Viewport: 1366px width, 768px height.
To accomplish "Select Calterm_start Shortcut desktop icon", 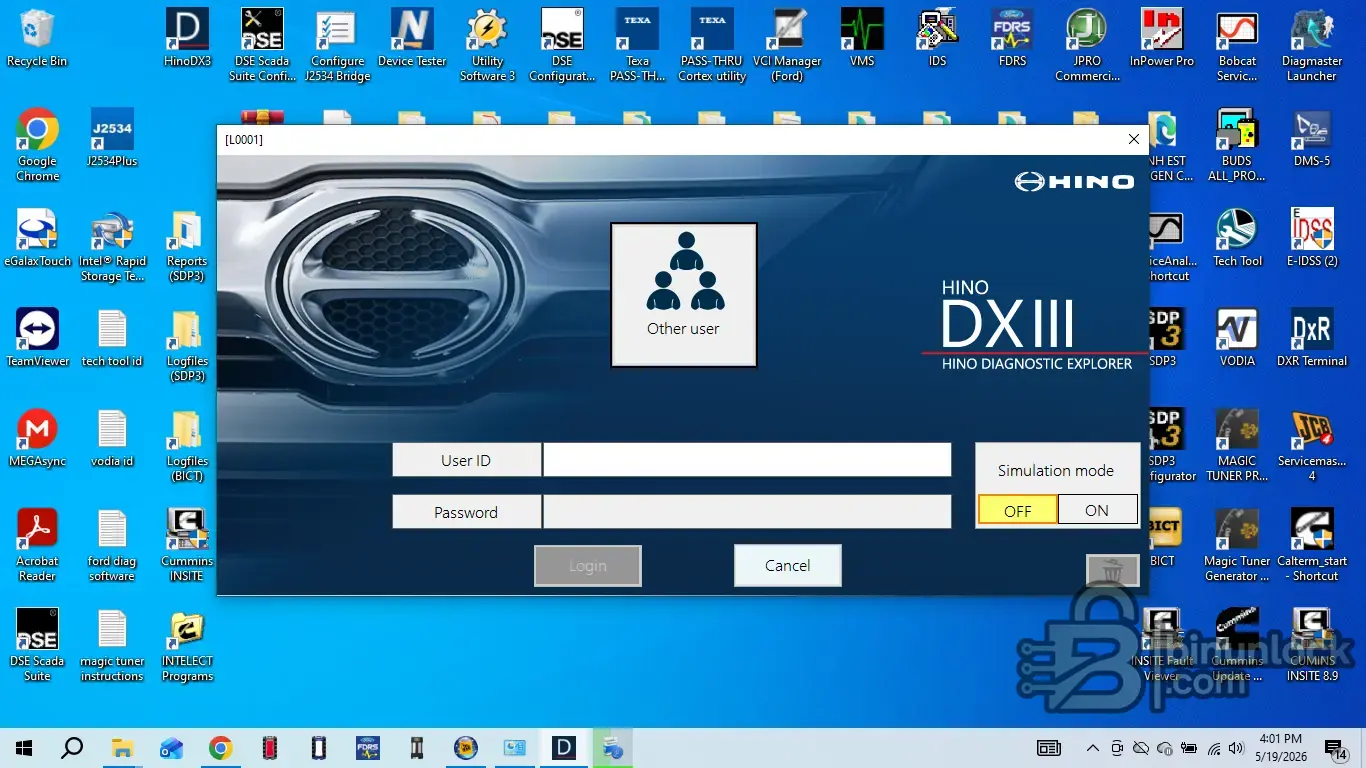I will 1312,545.
